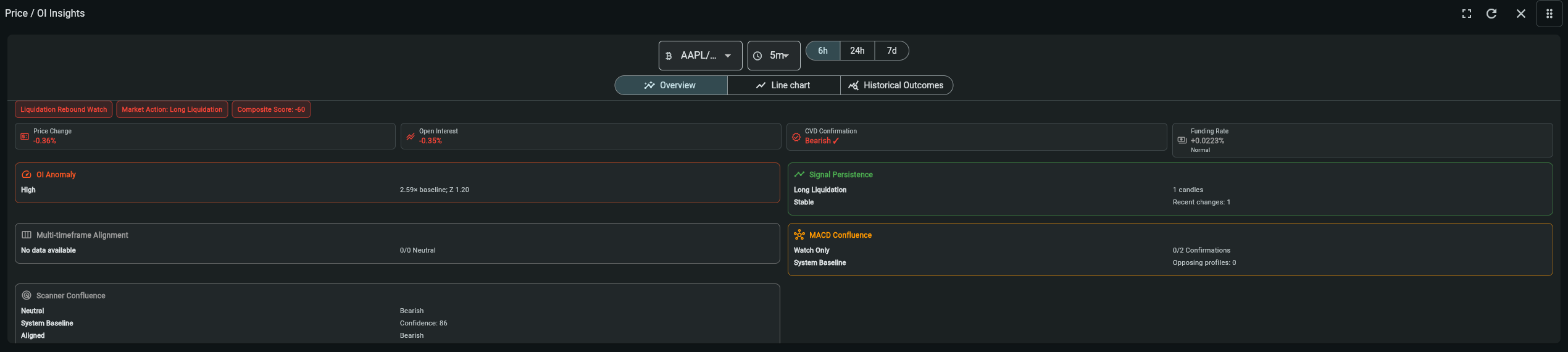Switch to the Line chart tab
This screenshot has width=1568, height=352.
pos(784,85)
